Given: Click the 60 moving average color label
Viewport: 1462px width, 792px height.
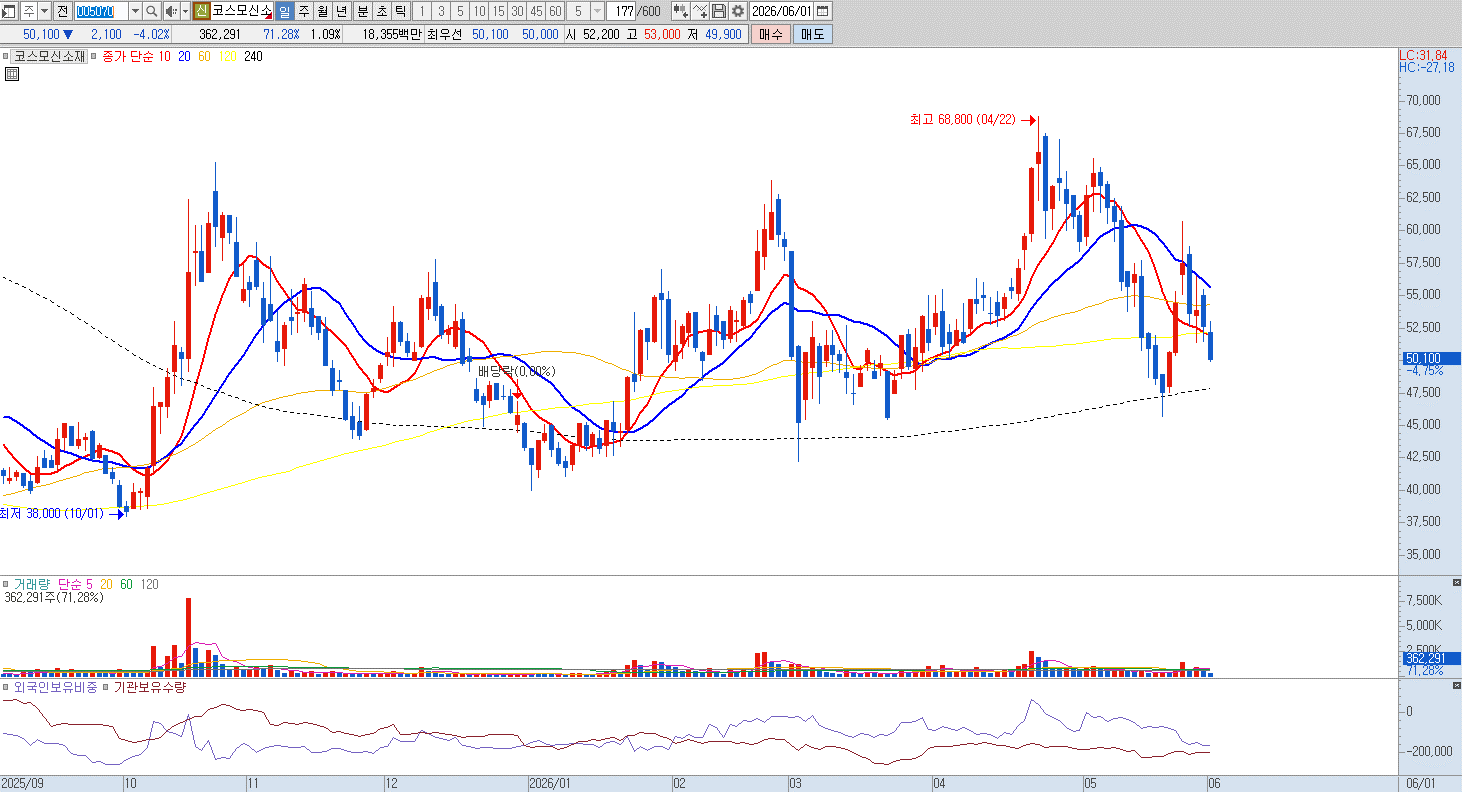Looking at the screenshot, I should [x=204, y=57].
